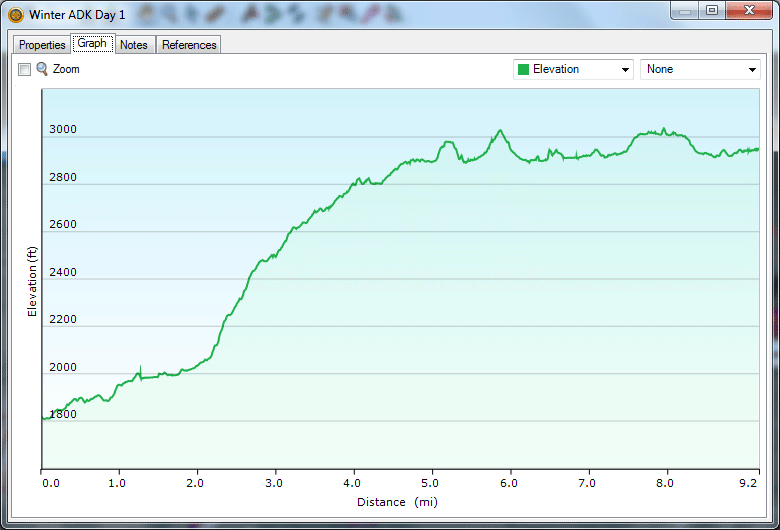Click the 3.0 distance axis label
This screenshot has width=780, height=530.
click(274, 483)
